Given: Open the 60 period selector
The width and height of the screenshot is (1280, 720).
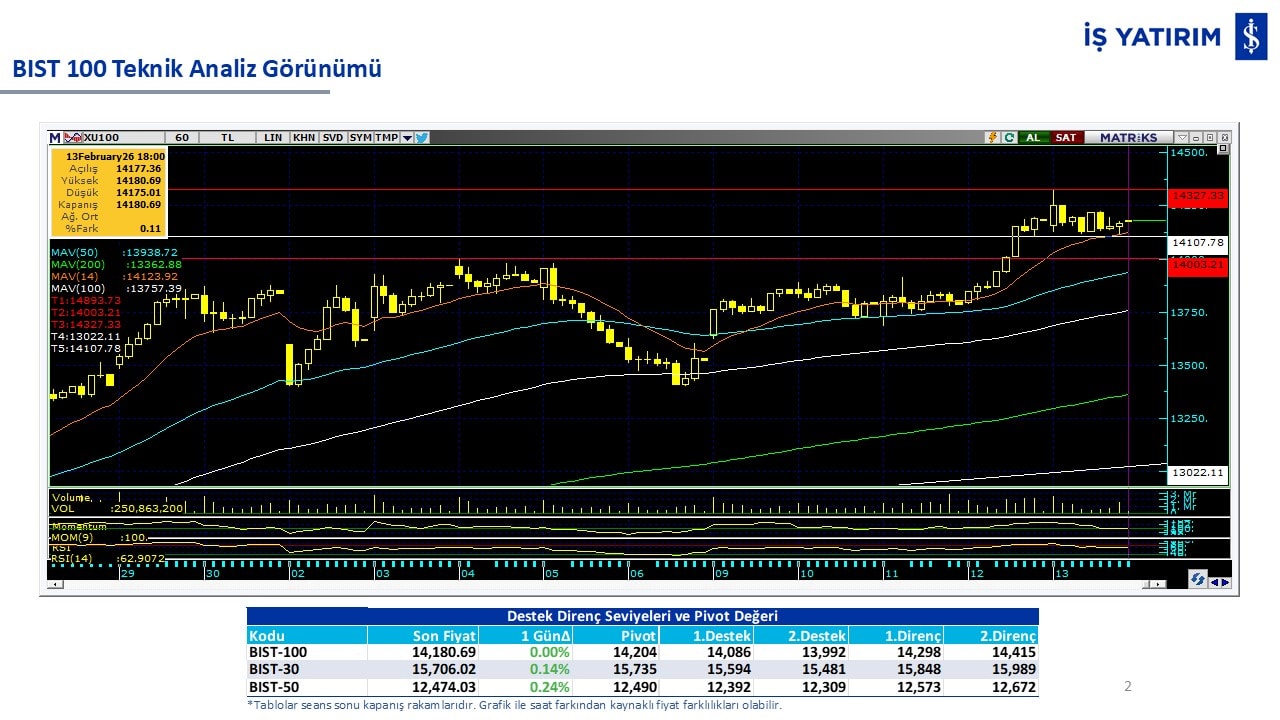Looking at the screenshot, I should (x=181, y=138).
